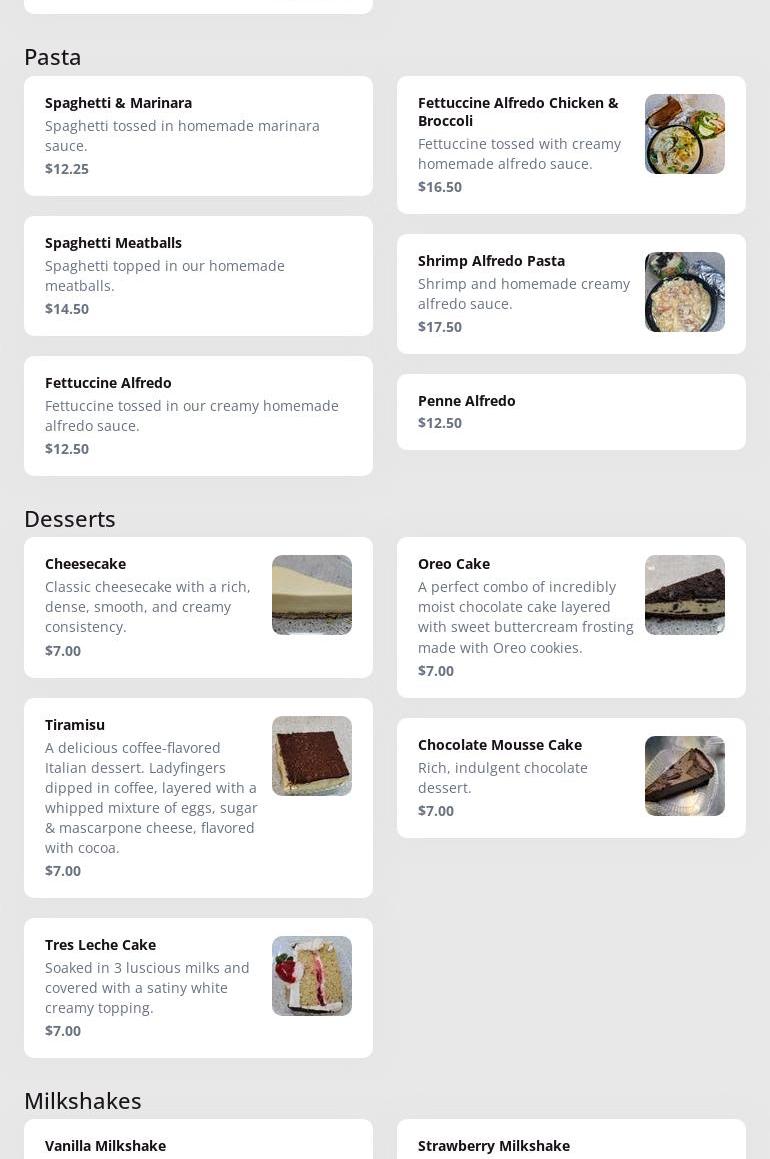
Task: Click the Fettuccine Alfredo Chicken & Broccoli photo
Action: click(x=684, y=134)
